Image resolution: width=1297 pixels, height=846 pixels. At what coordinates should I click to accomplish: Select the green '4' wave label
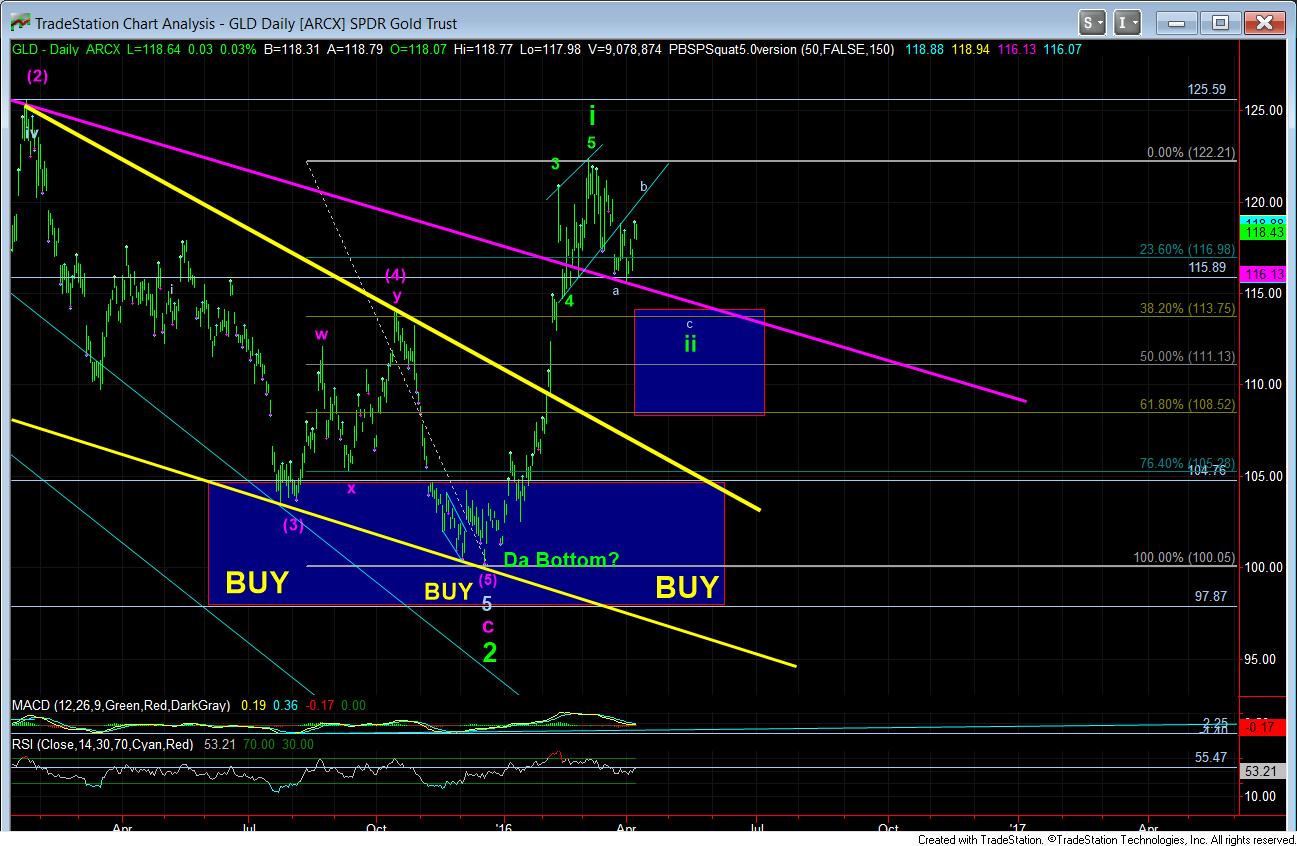568,300
